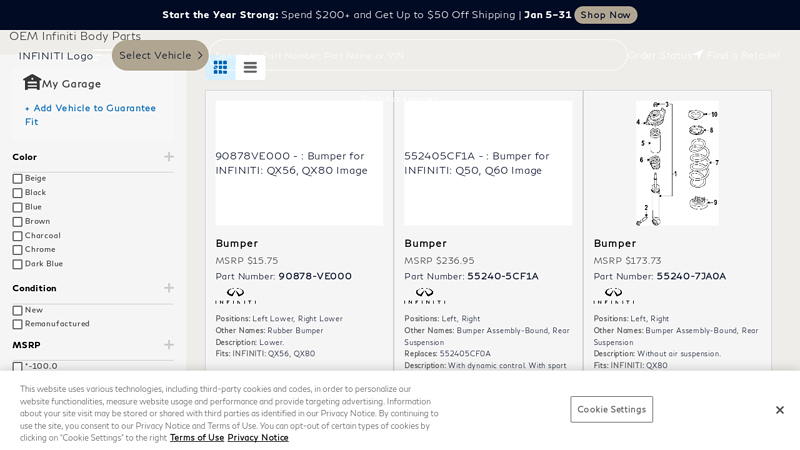Image resolution: width=800 pixels, height=450 pixels.
Task: Expand the Condition filter section
Action: (169, 288)
